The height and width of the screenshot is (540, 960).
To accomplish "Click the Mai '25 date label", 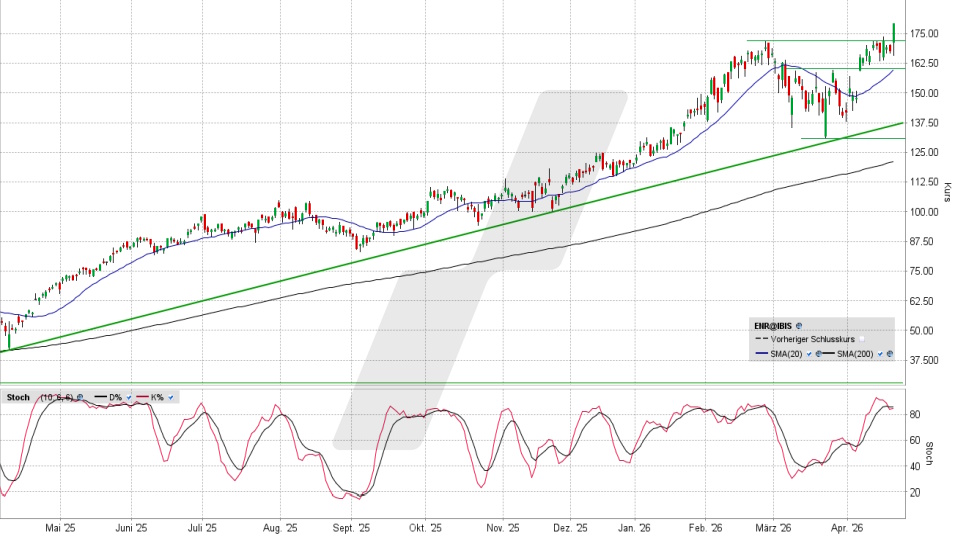I will [x=61, y=527].
